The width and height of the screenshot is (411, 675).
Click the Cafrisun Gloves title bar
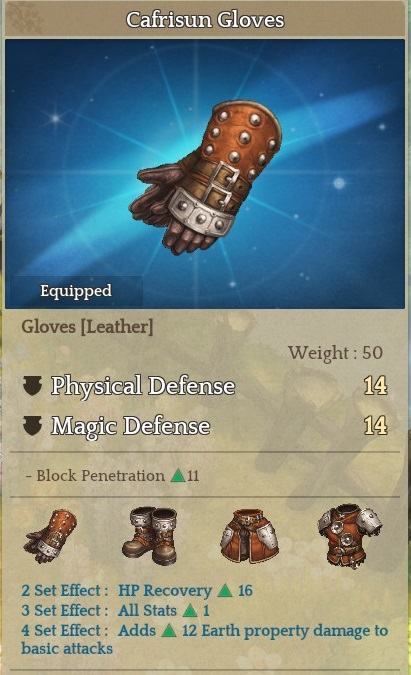[205, 19]
